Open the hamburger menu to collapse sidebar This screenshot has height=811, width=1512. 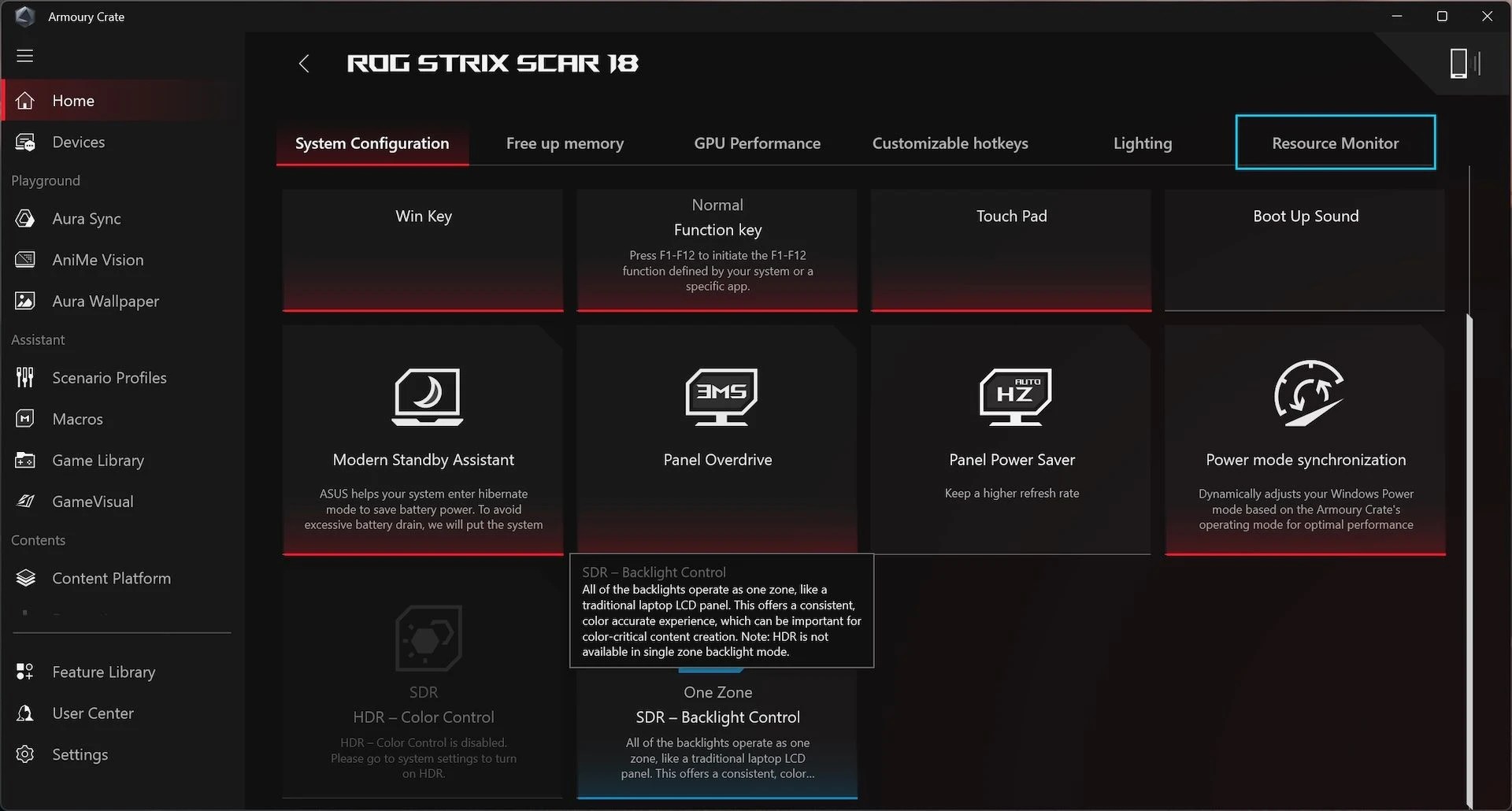pos(25,56)
